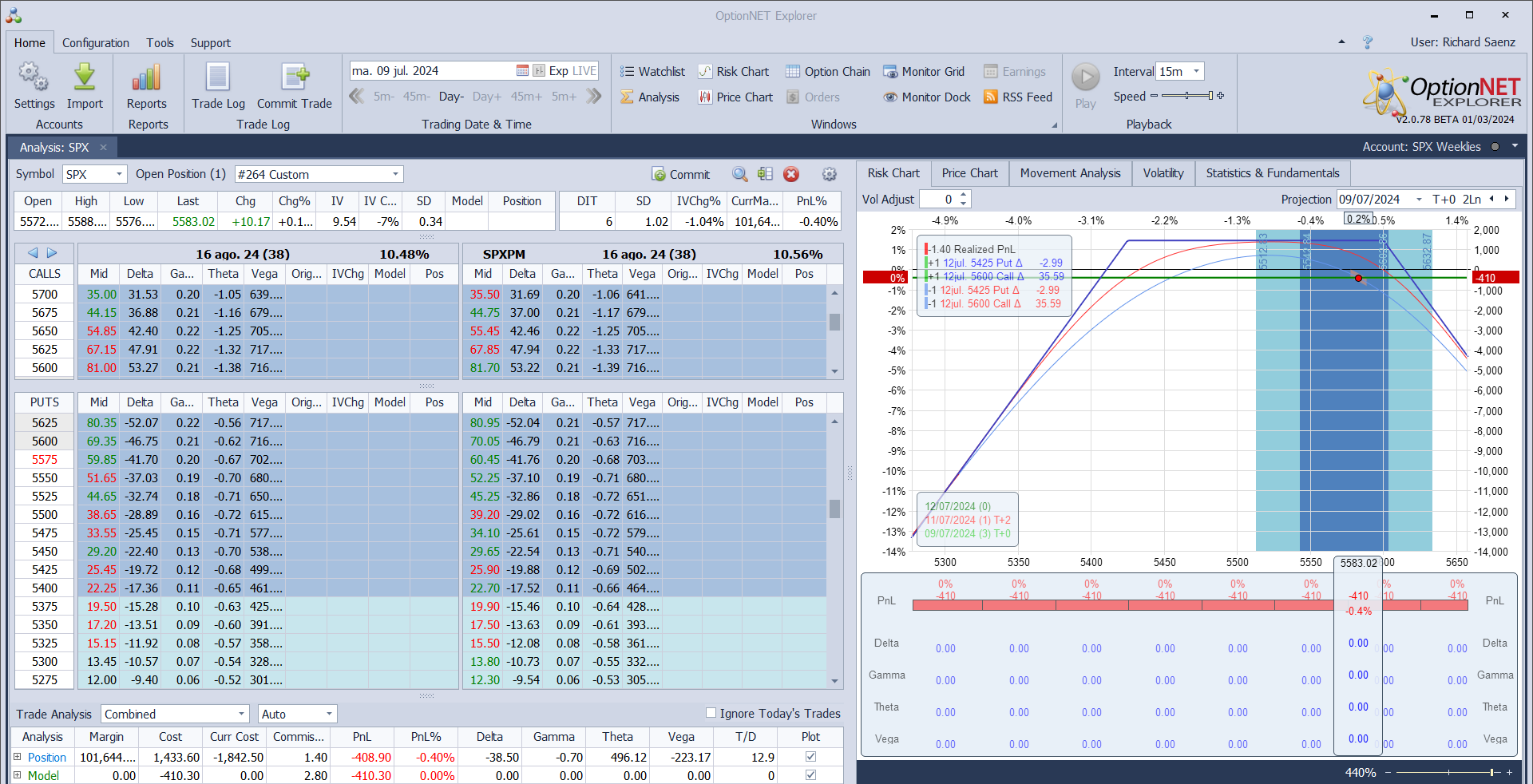1533x784 pixels.
Task: Open the Risk Chart window from ribbon
Action: pyautogui.click(x=733, y=72)
